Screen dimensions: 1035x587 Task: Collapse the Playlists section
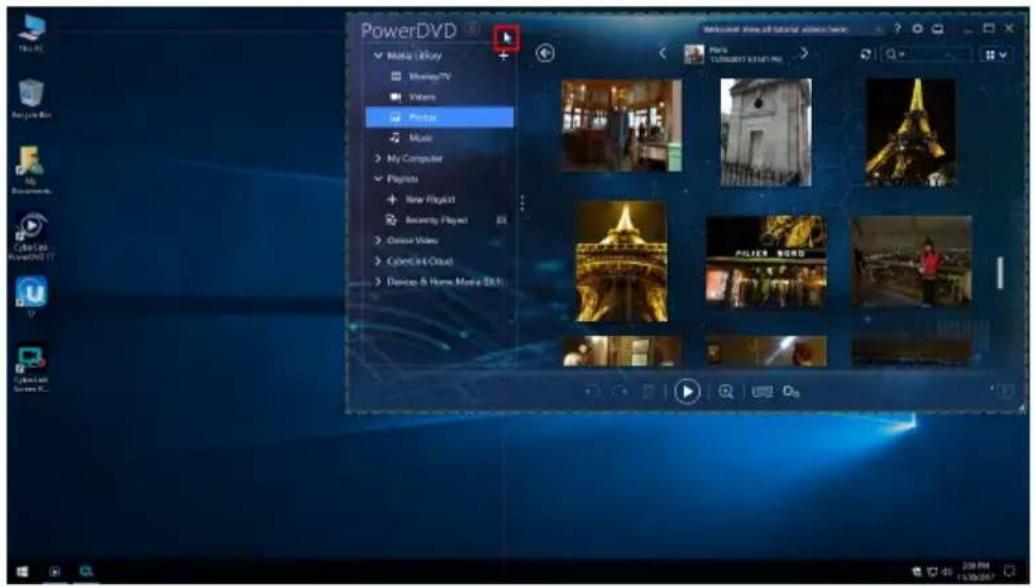[x=378, y=179]
